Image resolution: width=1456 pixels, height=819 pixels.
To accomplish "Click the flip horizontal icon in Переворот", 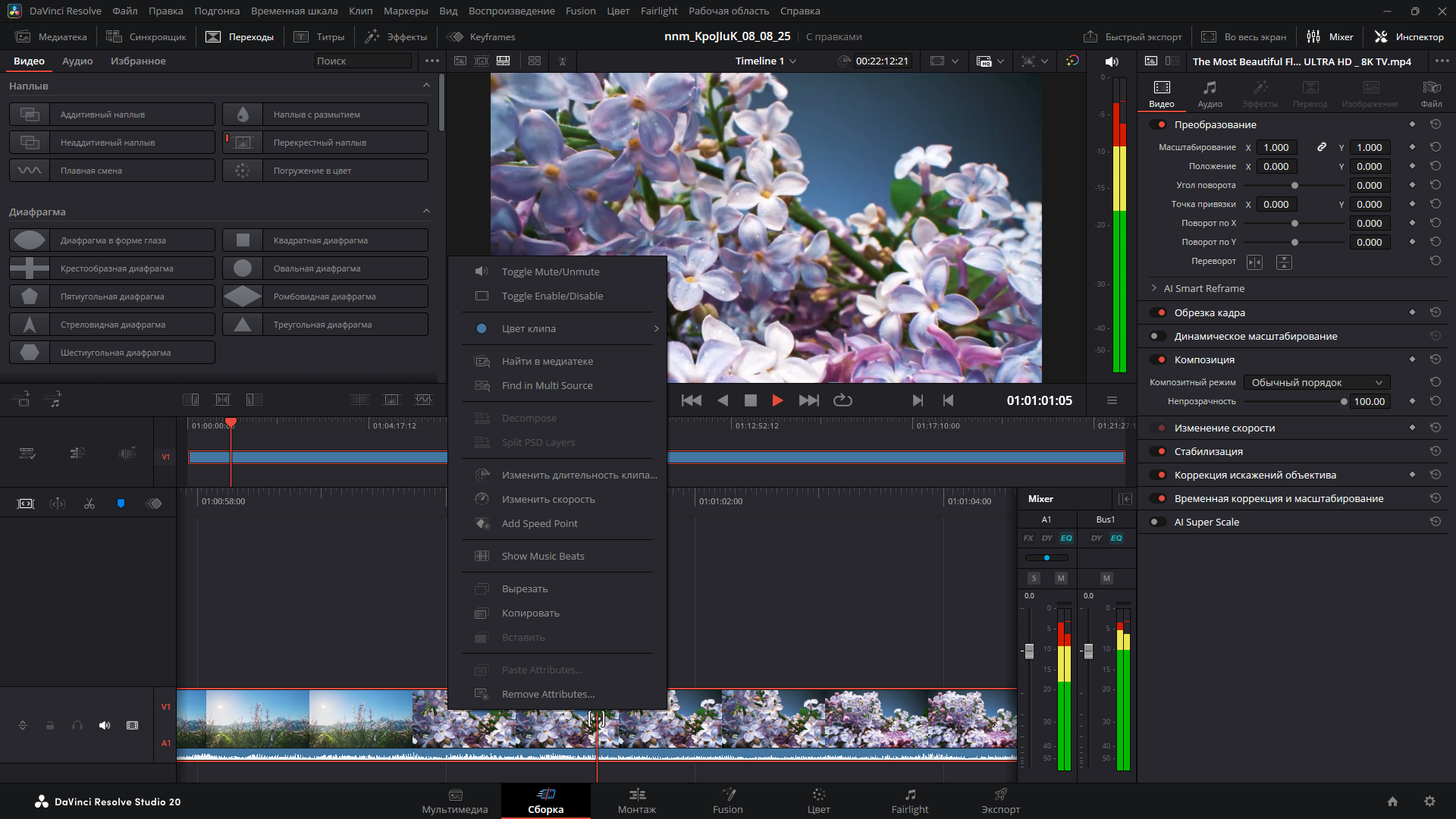I will click(x=1255, y=262).
